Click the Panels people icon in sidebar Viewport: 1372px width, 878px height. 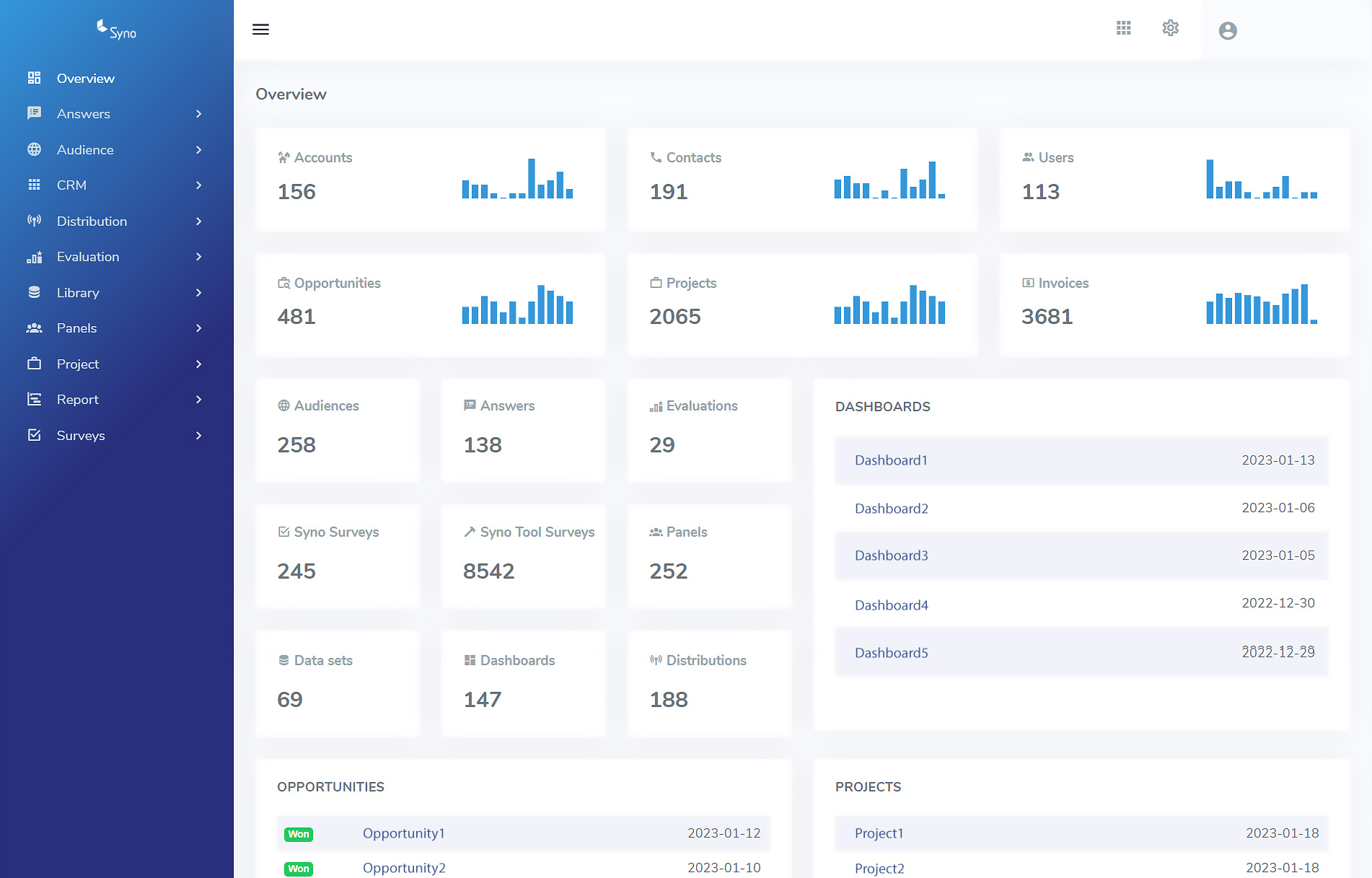click(34, 328)
